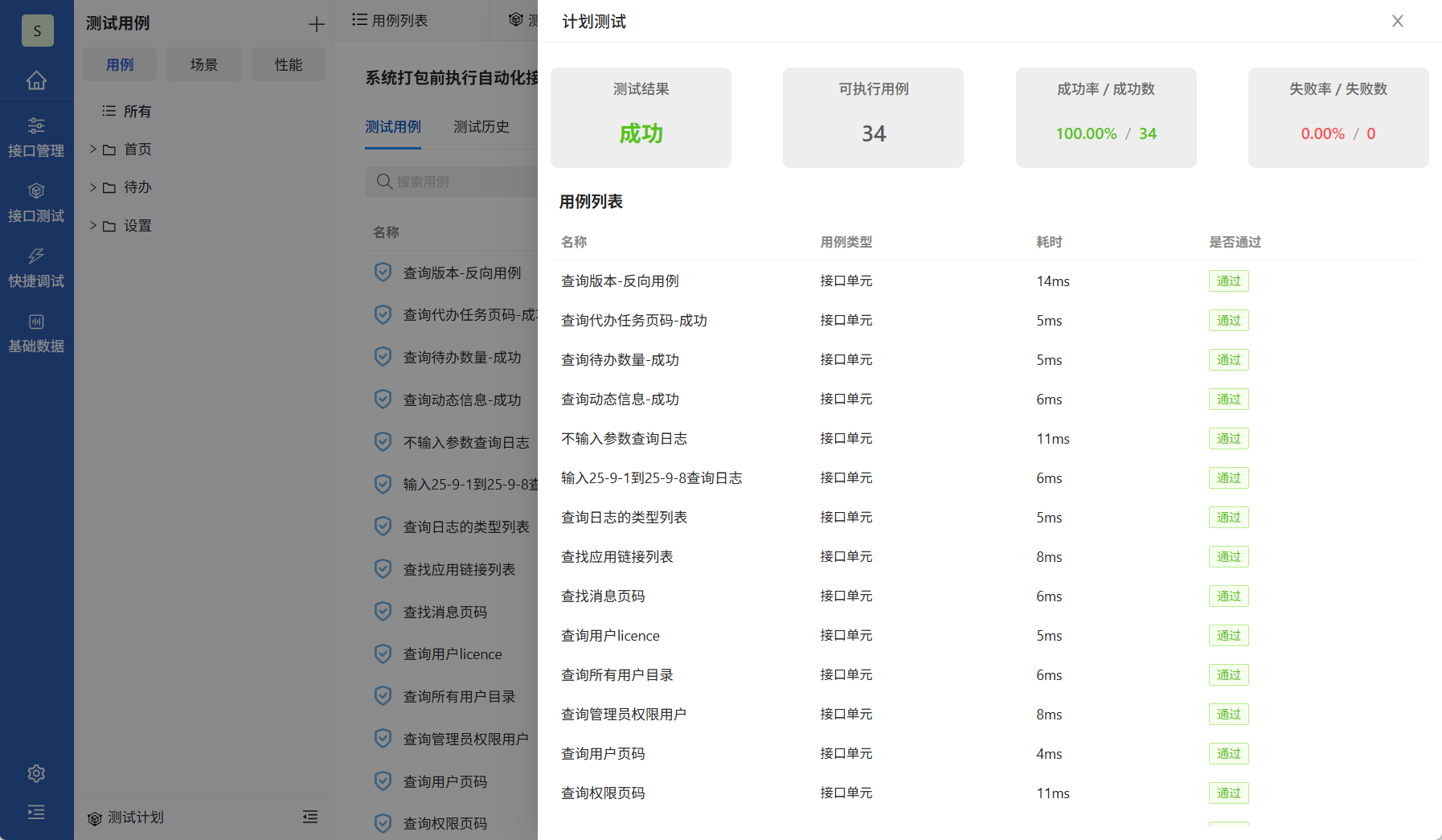Click the 成功率 / 成功数 card
Screen dimensions: 1442x840
1106,117
